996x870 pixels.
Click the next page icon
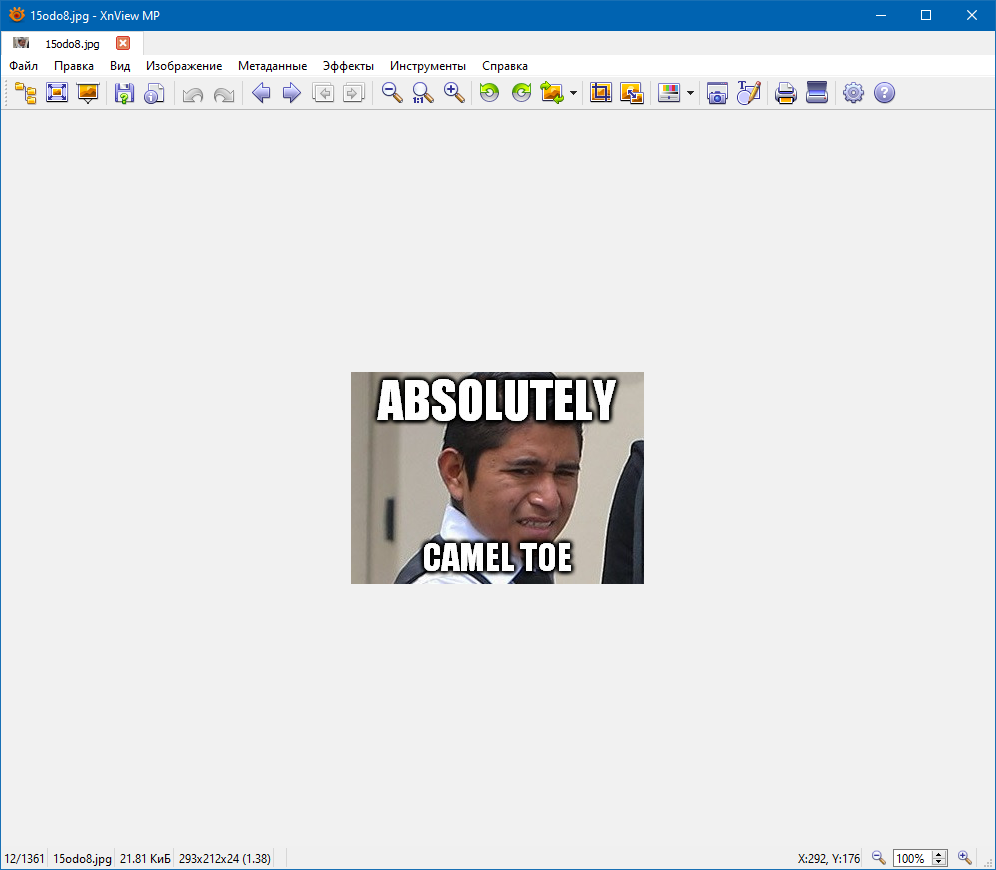[x=353, y=93]
